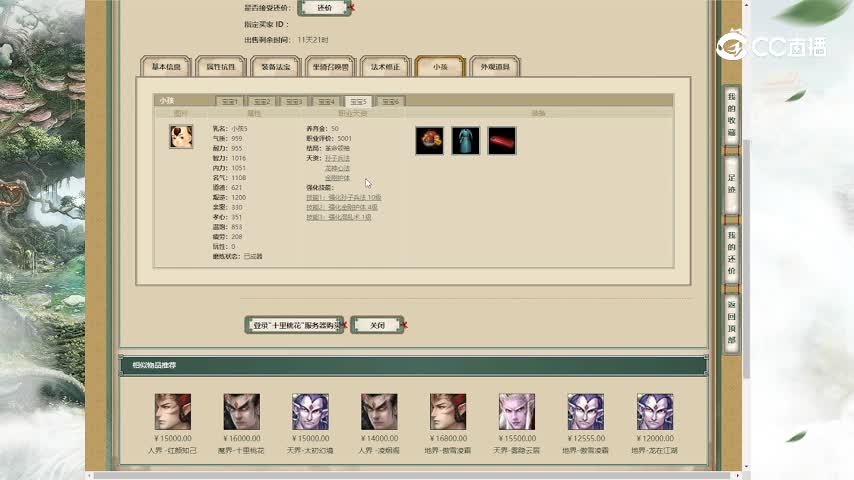Click the server name 人界-红颜知己
This screenshot has height=480, width=854.
(x=173, y=451)
